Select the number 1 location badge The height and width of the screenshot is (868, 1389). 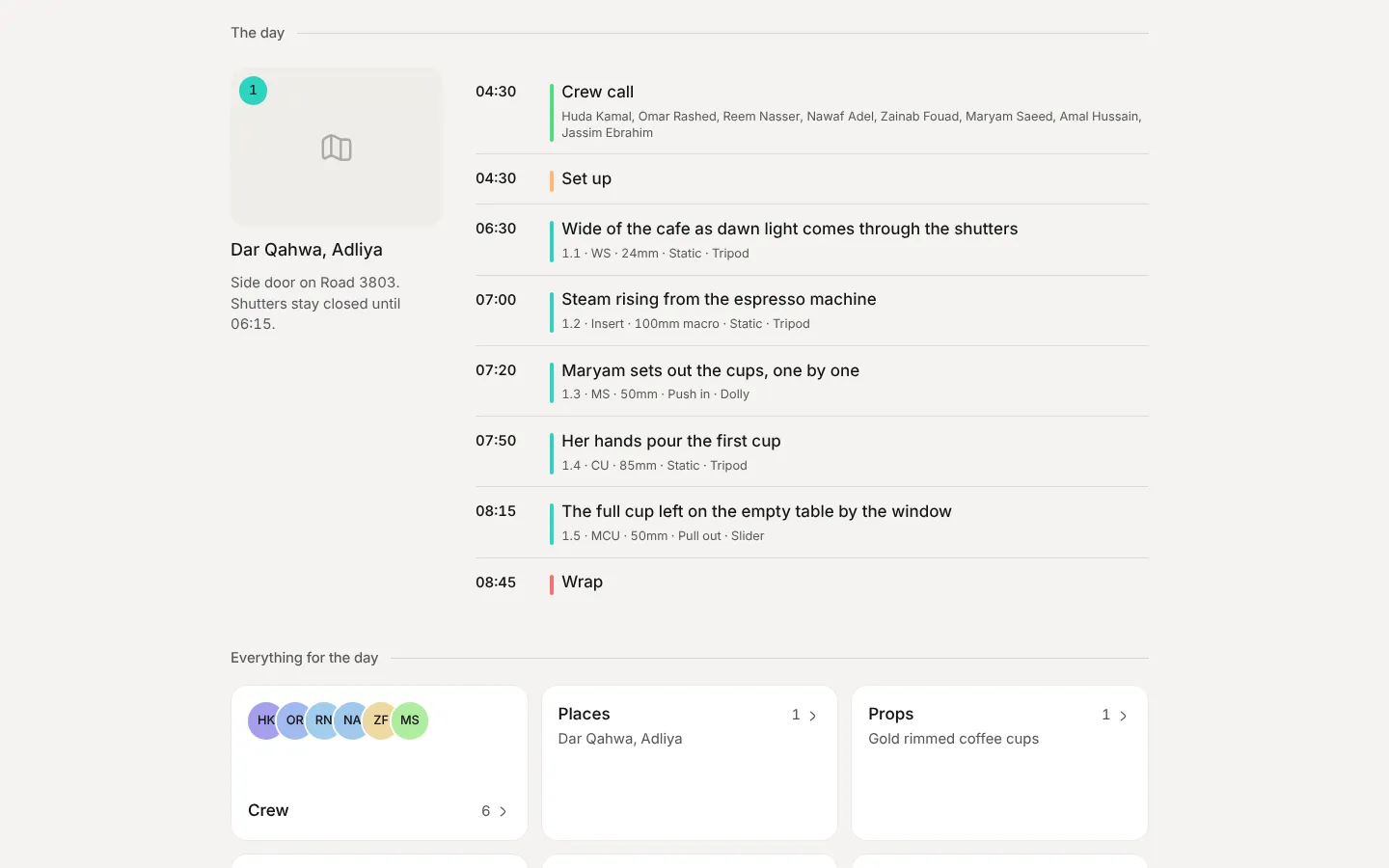coord(253,91)
